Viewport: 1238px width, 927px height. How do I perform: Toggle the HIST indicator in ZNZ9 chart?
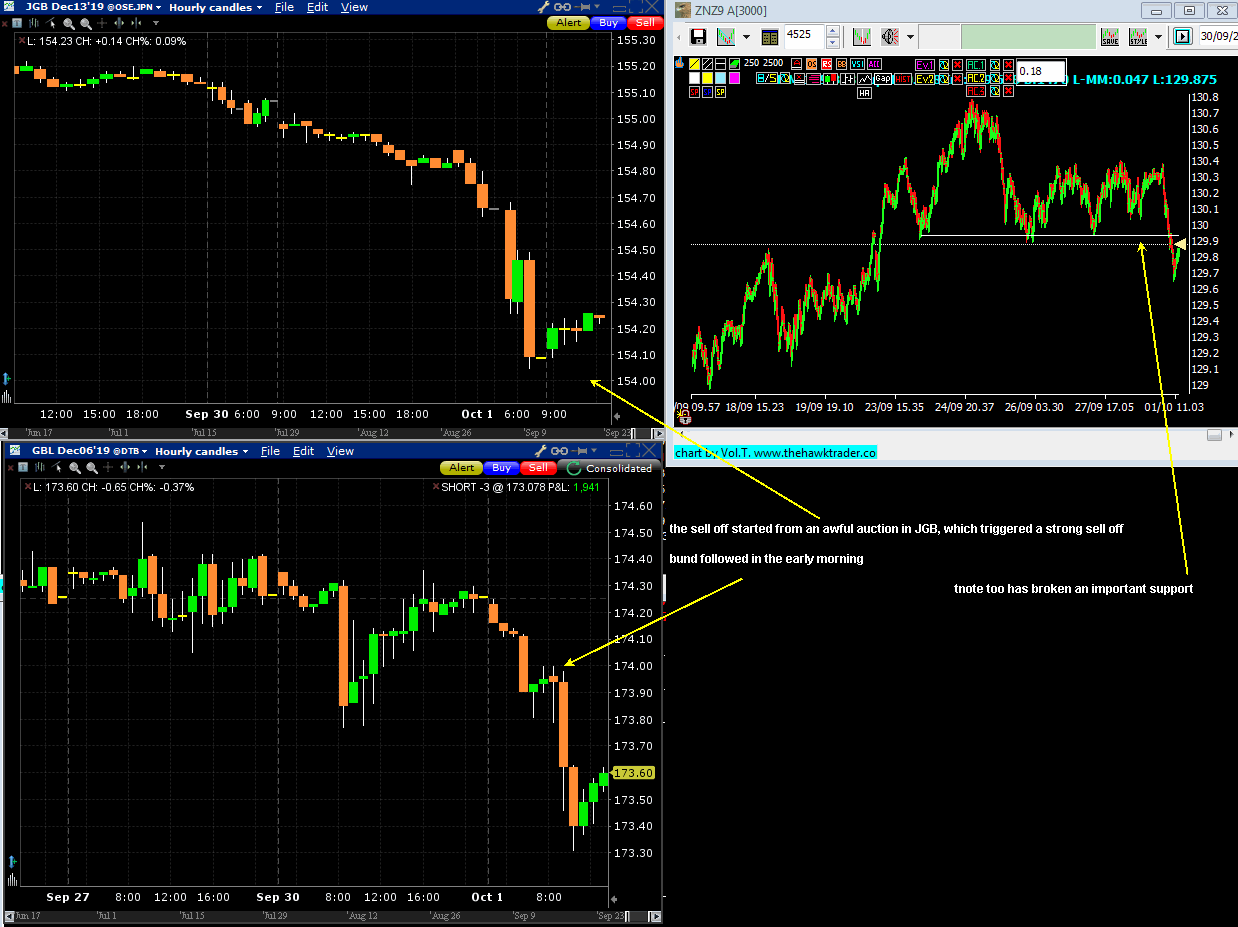[903, 79]
